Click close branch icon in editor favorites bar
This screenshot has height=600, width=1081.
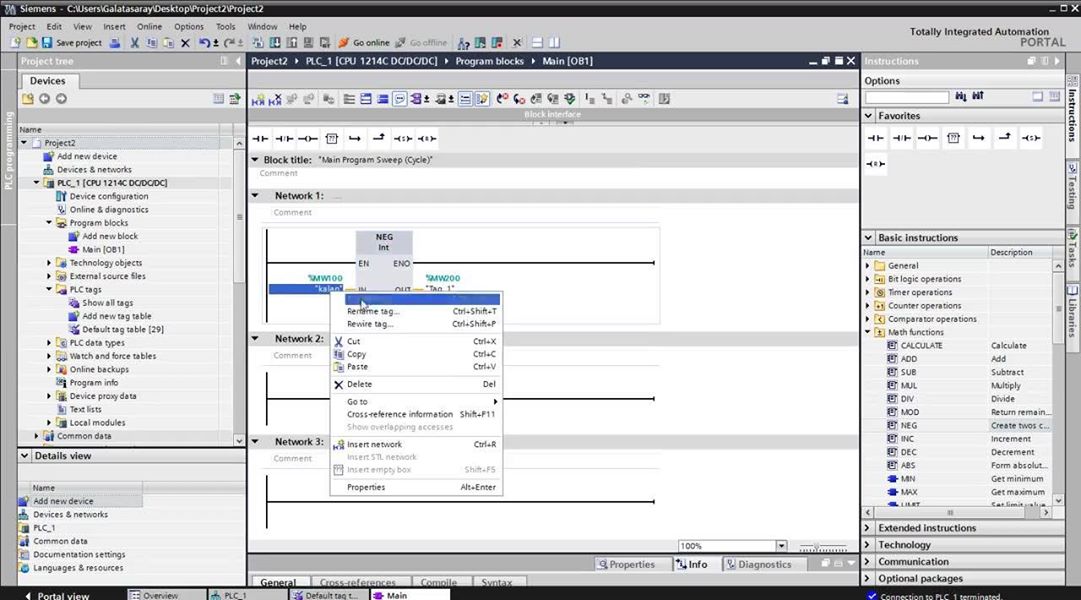click(x=378, y=139)
